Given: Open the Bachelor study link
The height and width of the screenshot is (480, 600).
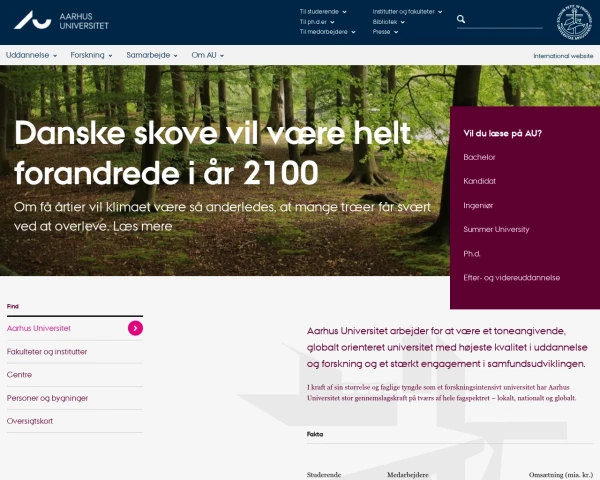Looking at the screenshot, I should 479,157.
